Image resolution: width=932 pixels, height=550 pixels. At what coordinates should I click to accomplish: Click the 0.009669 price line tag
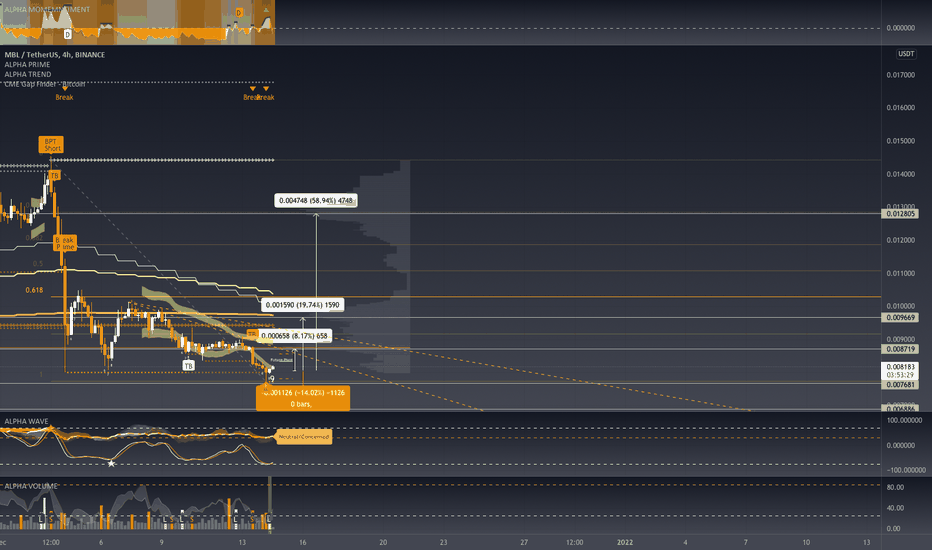point(900,318)
